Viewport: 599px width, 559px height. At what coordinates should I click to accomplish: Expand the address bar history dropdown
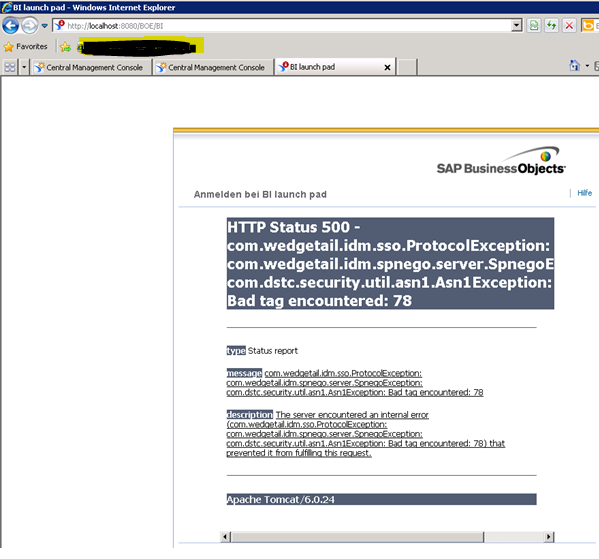click(516, 26)
